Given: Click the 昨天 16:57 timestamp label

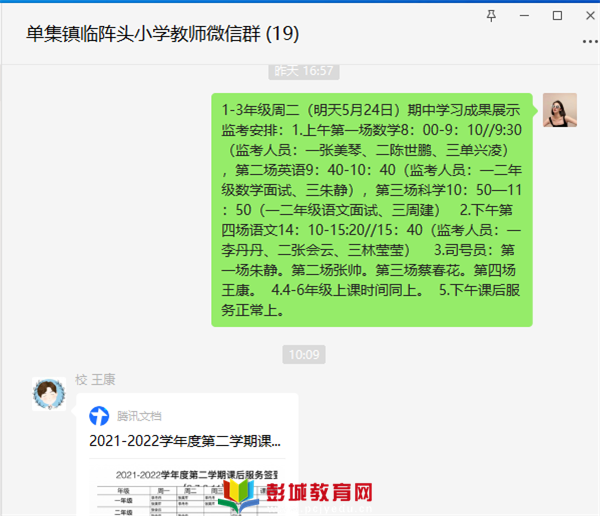Looking at the screenshot, I should click(304, 71).
